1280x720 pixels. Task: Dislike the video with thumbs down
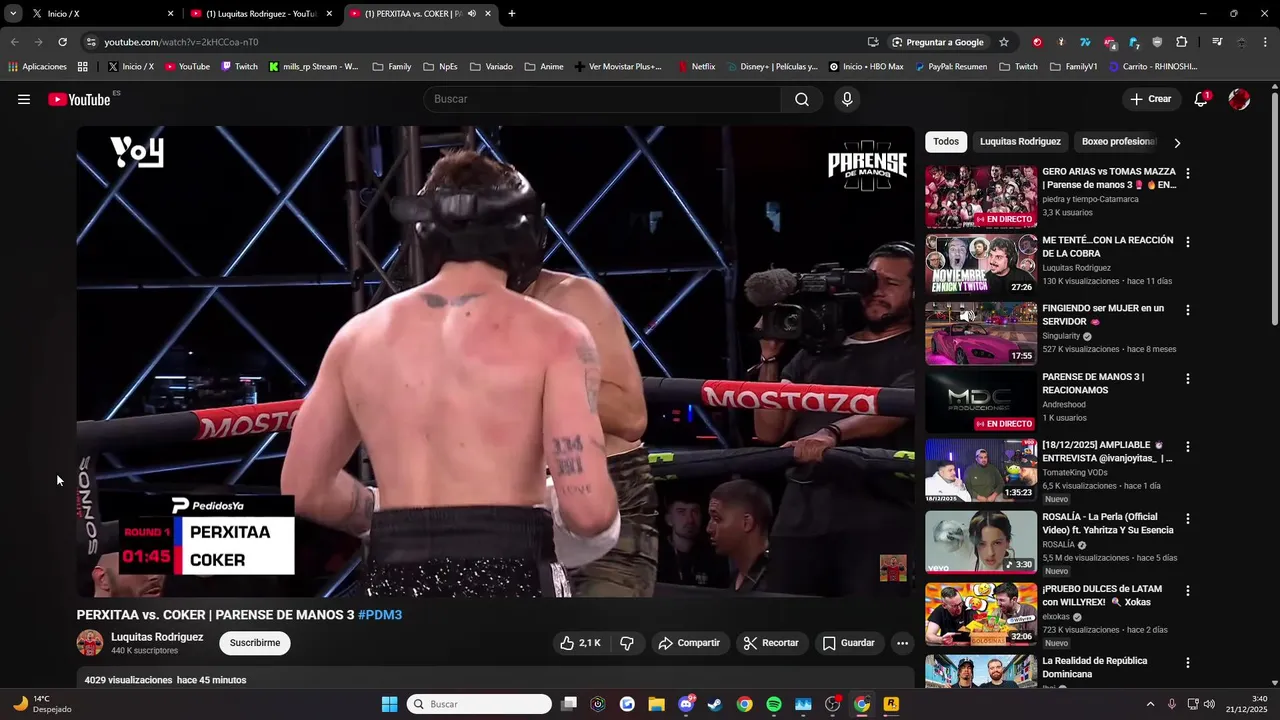(627, 643)
